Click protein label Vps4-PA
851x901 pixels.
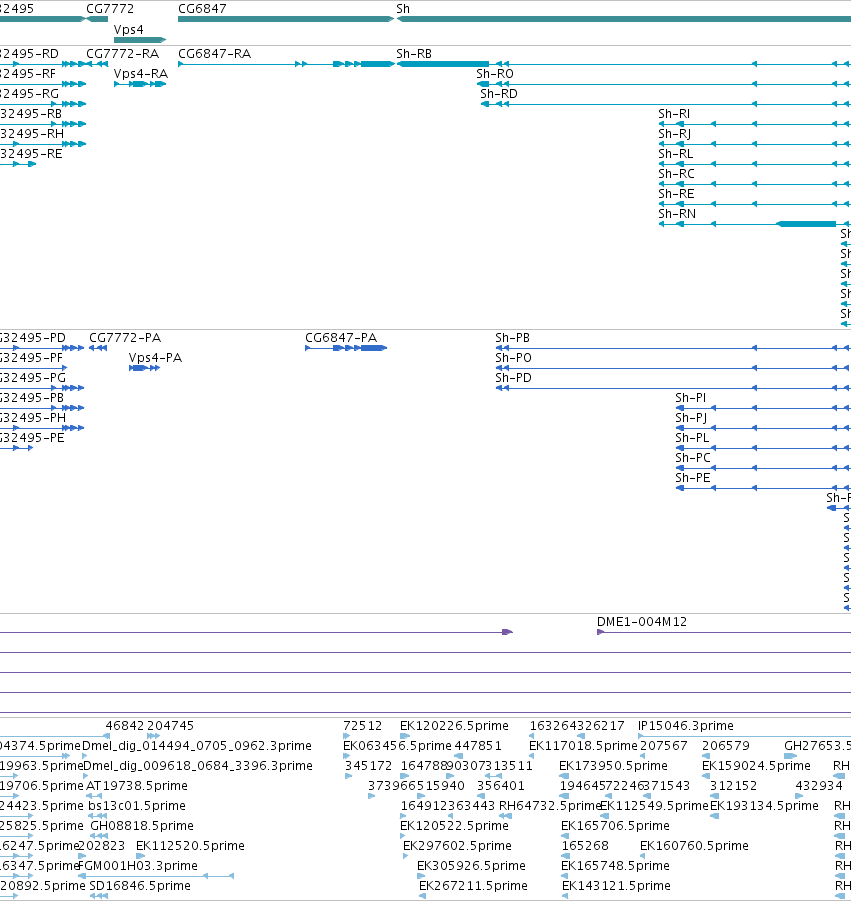(x=155, y=357)
